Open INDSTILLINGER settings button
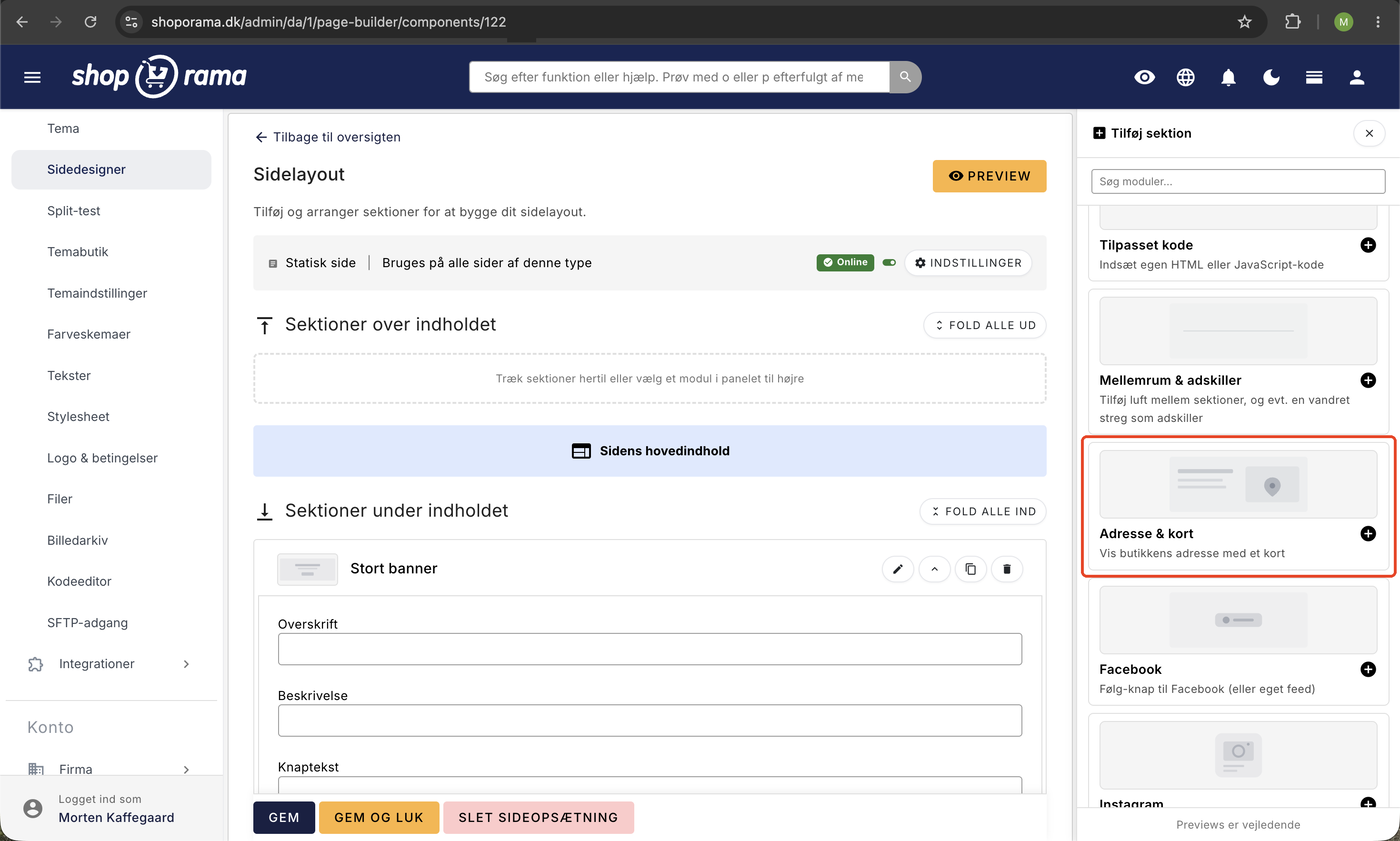 point(968,263)
